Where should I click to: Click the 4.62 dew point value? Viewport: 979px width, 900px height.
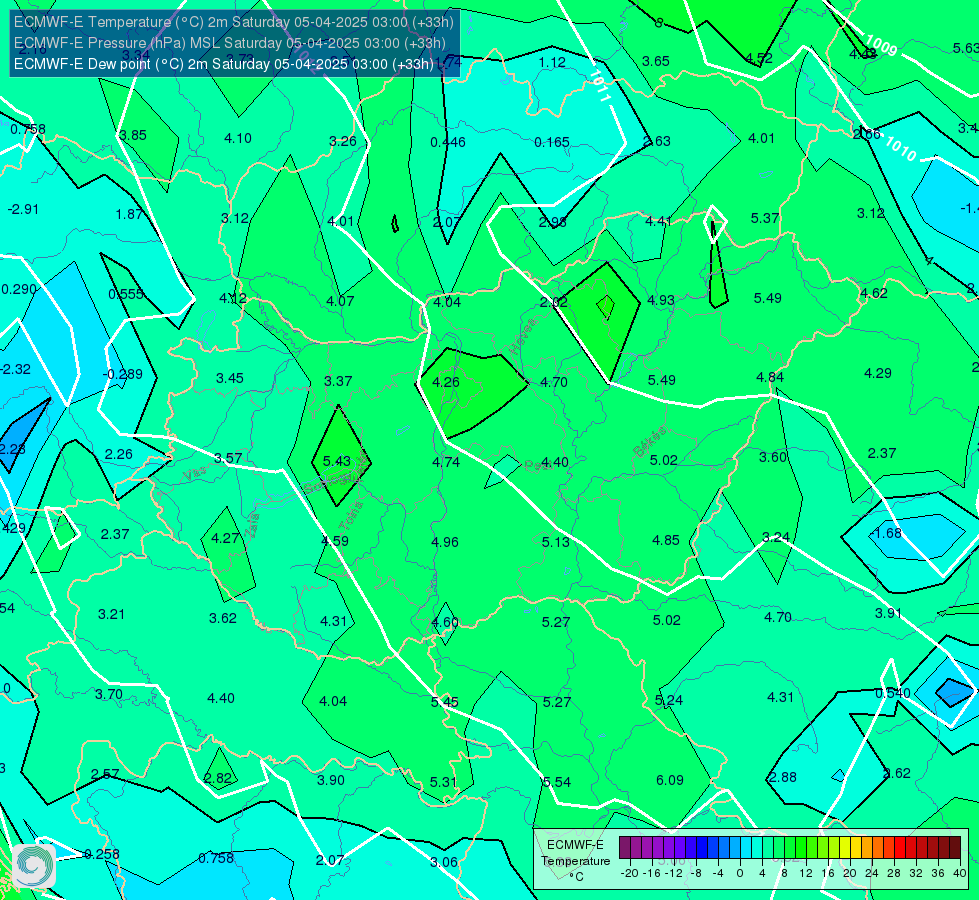873,293
